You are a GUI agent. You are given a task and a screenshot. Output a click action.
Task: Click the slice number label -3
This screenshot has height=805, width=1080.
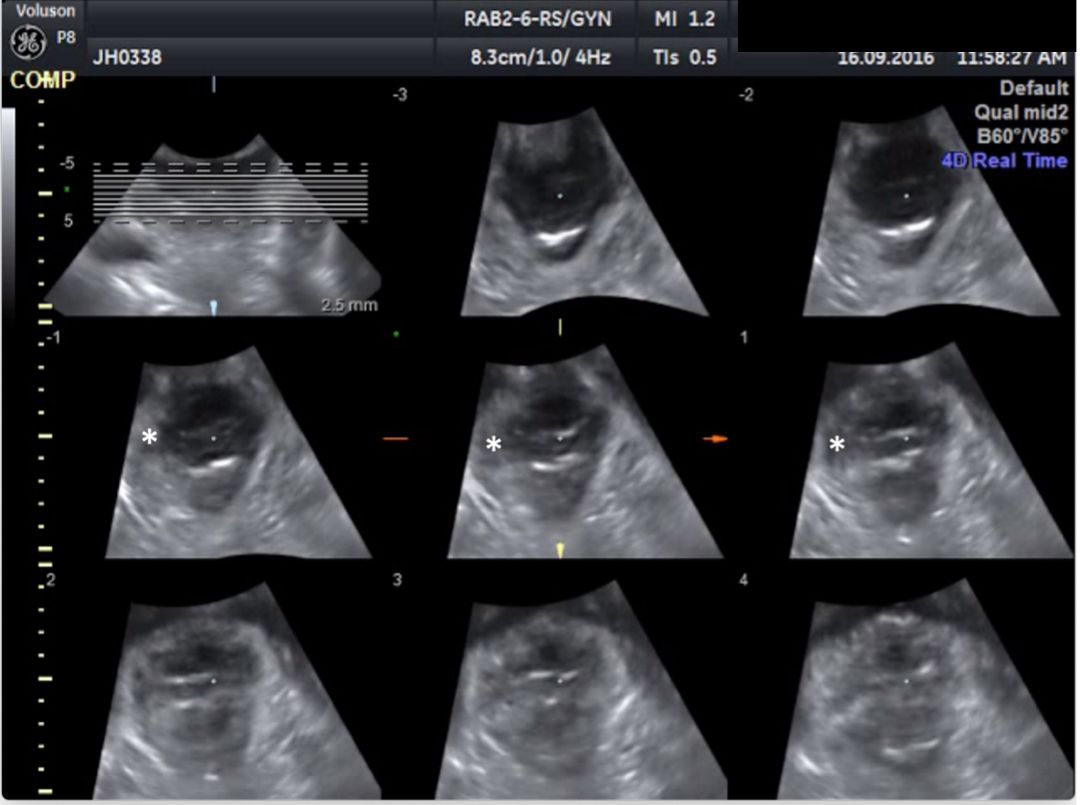click(x=399, y=94)
